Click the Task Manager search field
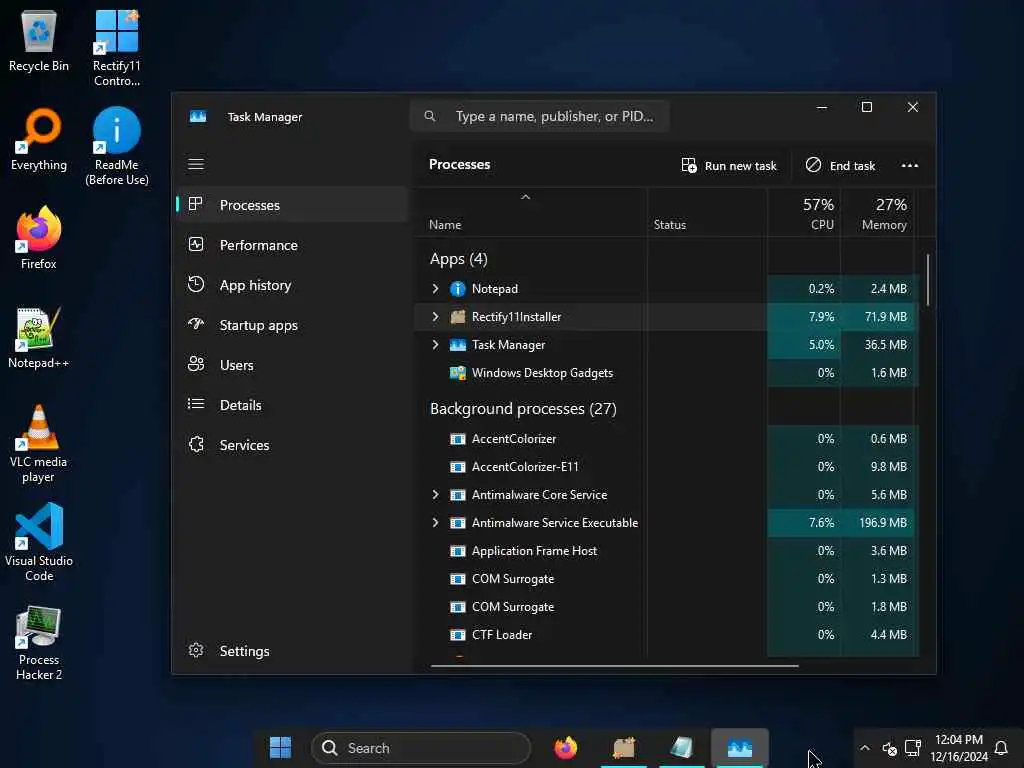The image size is (1024, 768). [x=539, y=116]
